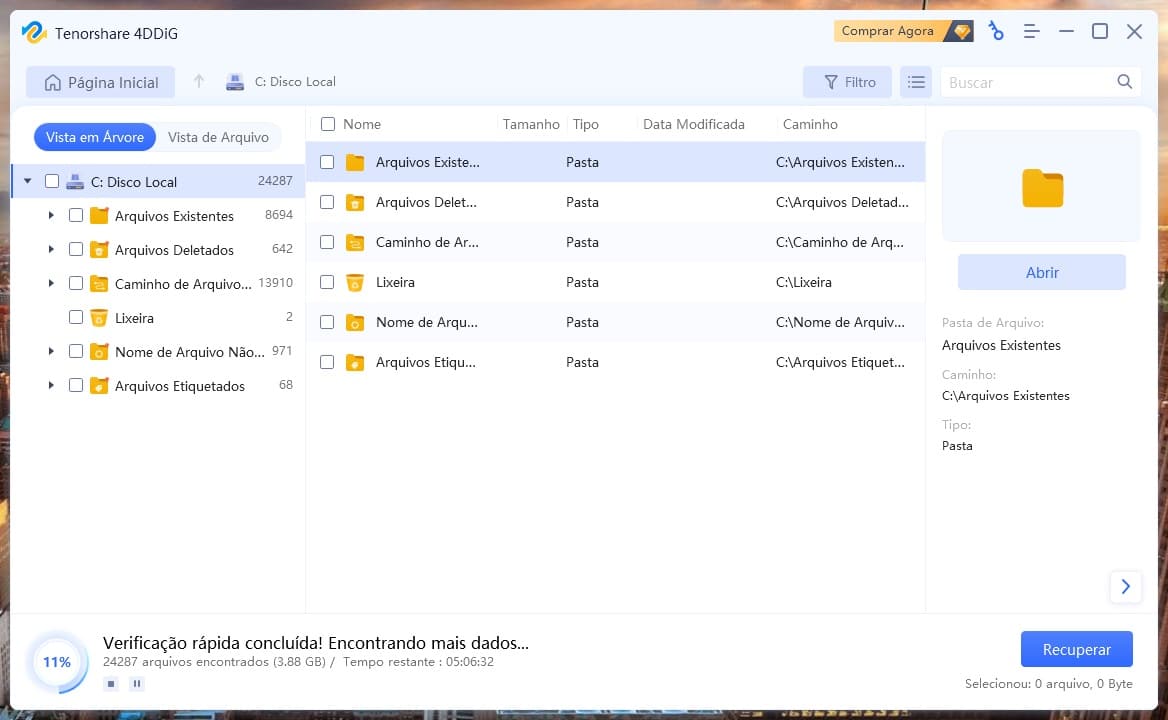Click the C: Disco Local drive icon in breadcrumb
The image size is (1168, 720).
[235, 82]
